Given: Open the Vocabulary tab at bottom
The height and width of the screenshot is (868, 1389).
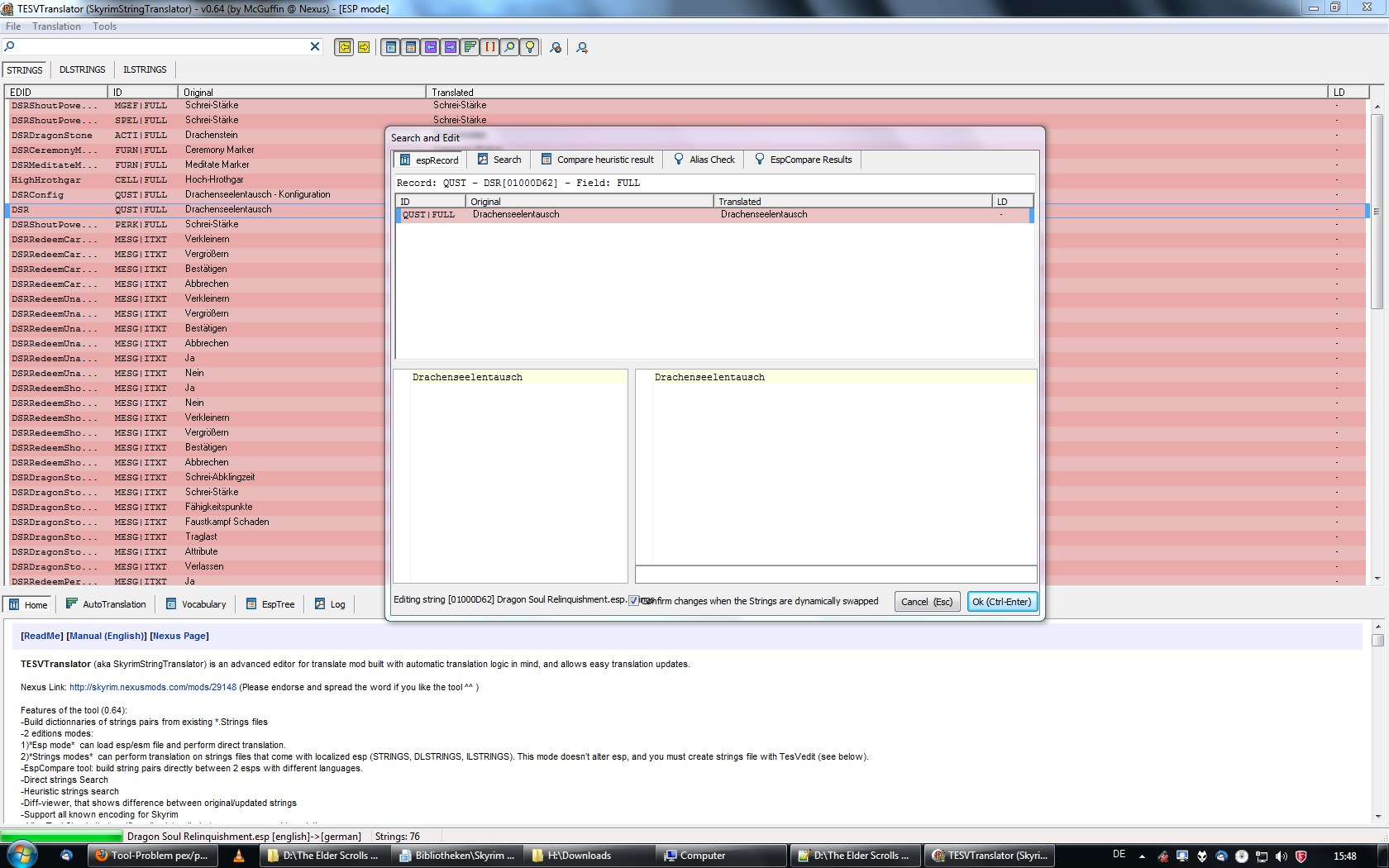Looking at the screenshot, I should coord(196,604).
